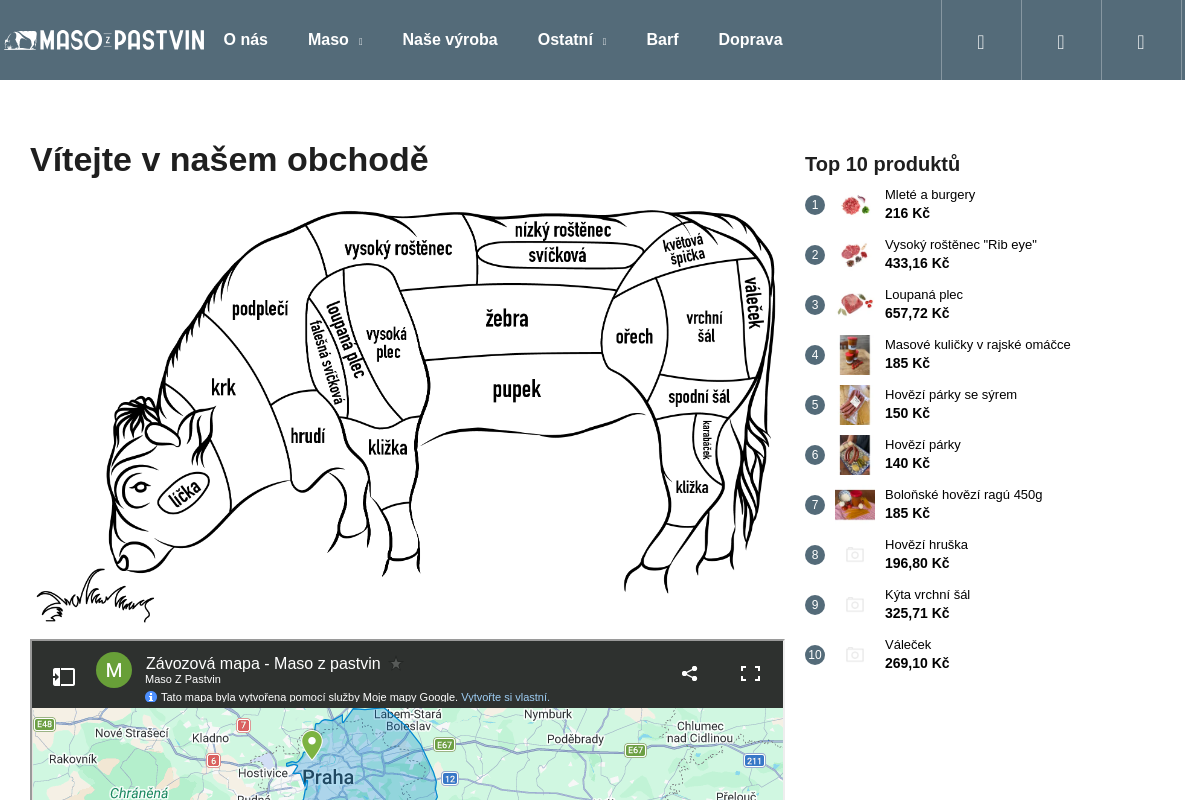Star the Závozová mapa map
This screenshot has height=800, width=1200.
(396, 664)
